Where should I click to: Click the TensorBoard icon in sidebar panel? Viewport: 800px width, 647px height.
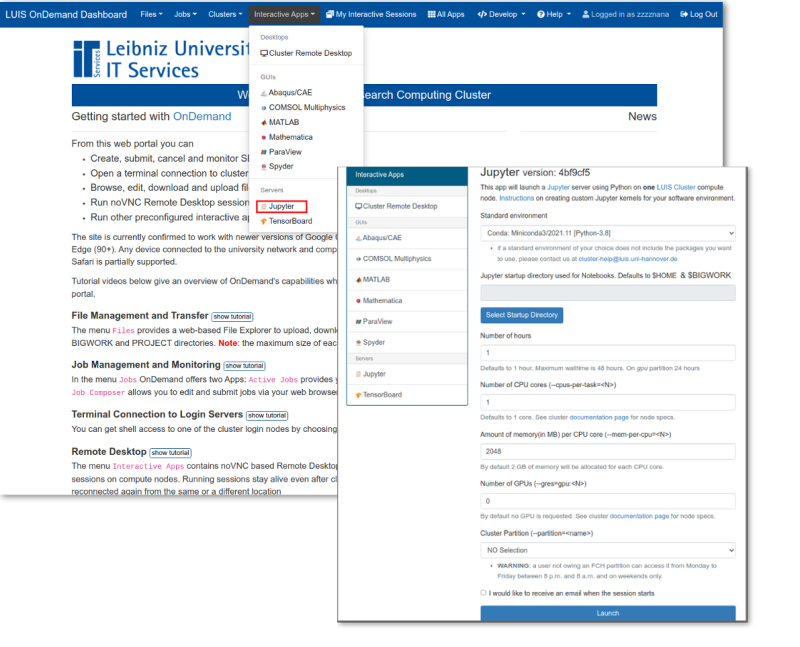(x=359, y=395)
